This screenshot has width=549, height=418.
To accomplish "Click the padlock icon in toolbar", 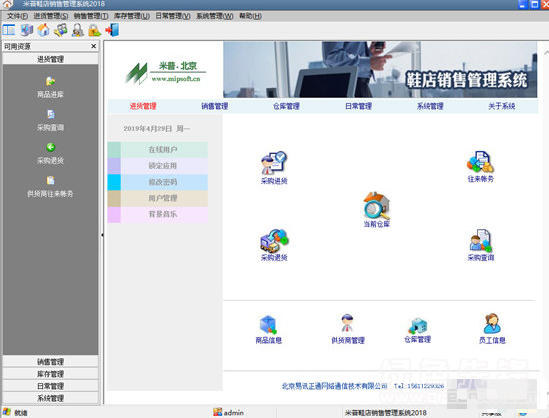I will point(95,30).
